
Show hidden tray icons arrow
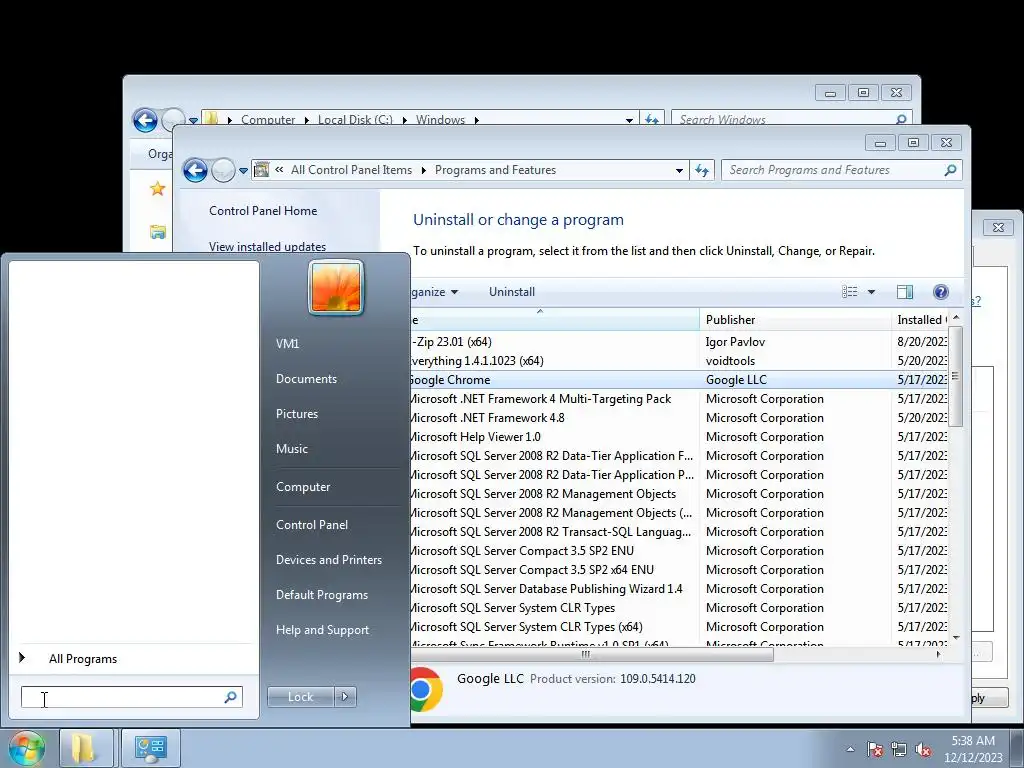pos(850,749)
